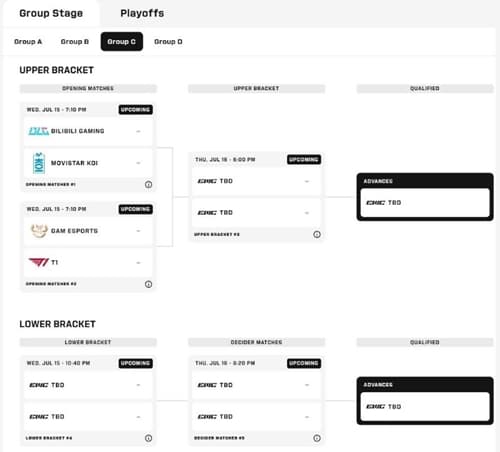Click info icon on Lower Bracket match

click(x=149, y=438)
